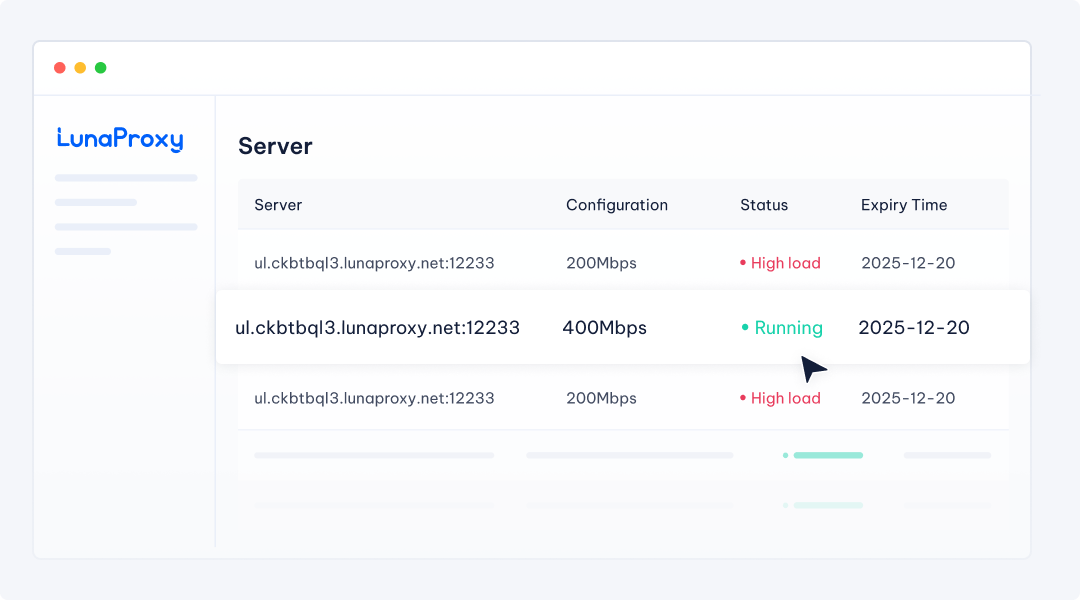Screen dimensions: 1080x600
Task: Click the green maximize window button
Action: tap(100, 68)
